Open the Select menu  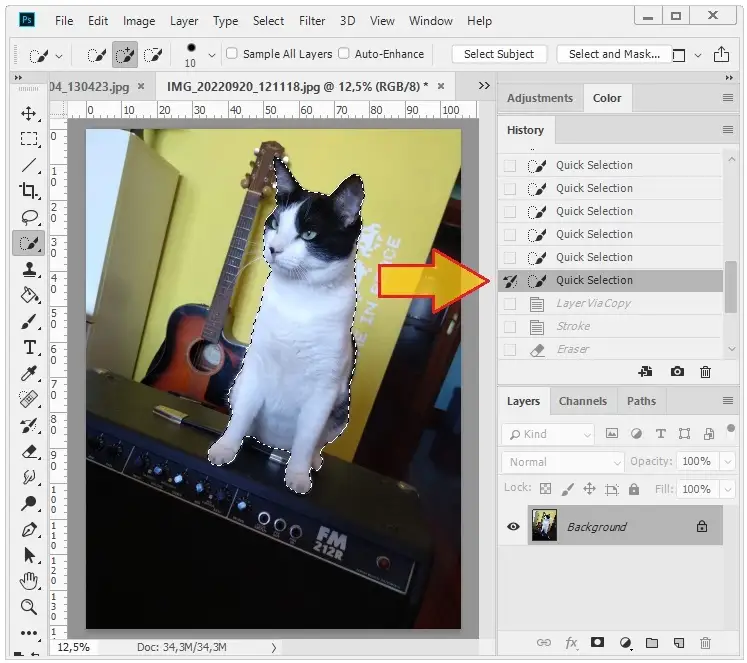pyautogui.click(x=268, y=21)
